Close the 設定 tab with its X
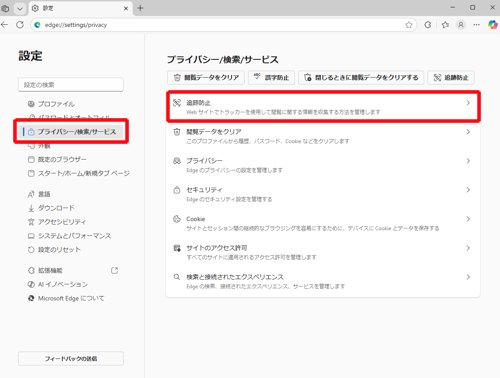The width and height of the screenshot is (500, 378). (x=126, y=8)
